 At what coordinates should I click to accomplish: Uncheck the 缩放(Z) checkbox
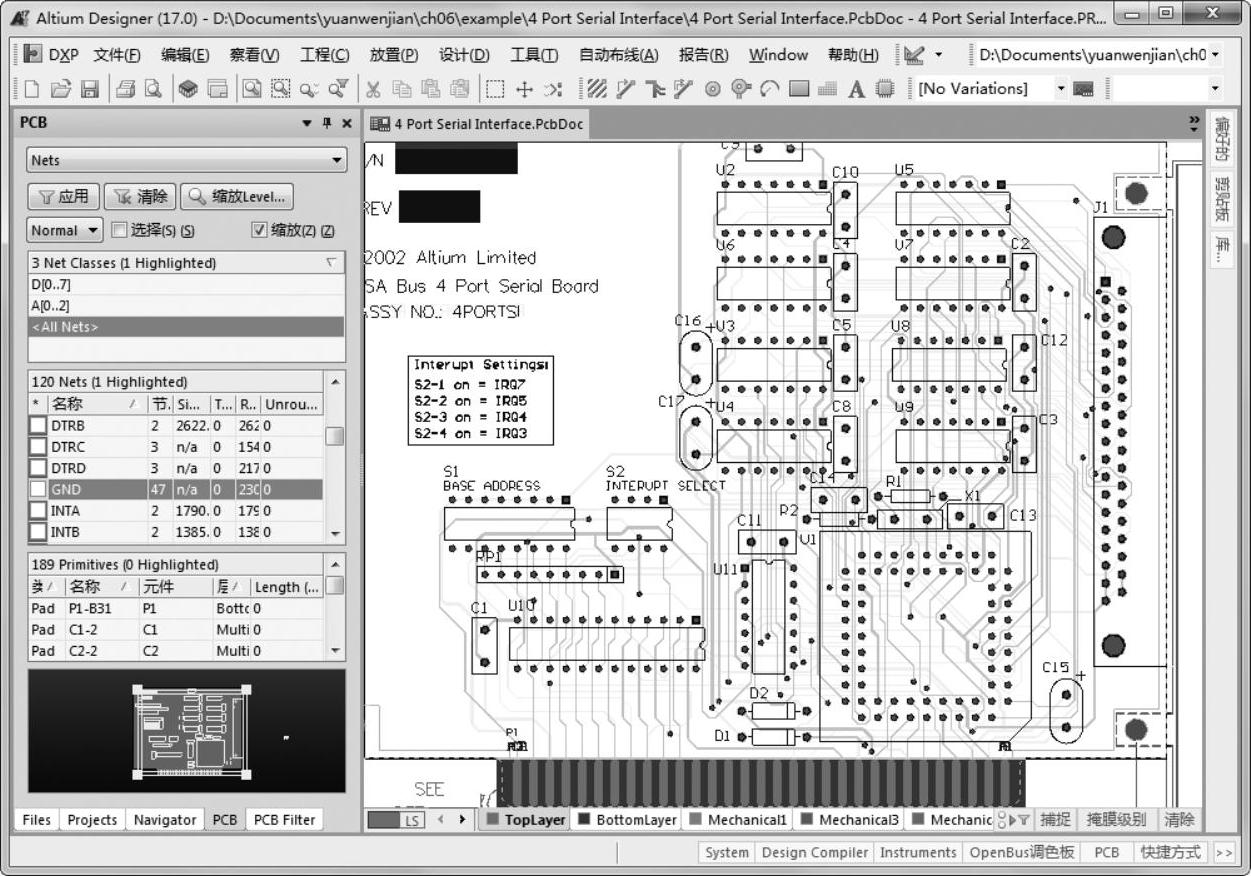260,230
